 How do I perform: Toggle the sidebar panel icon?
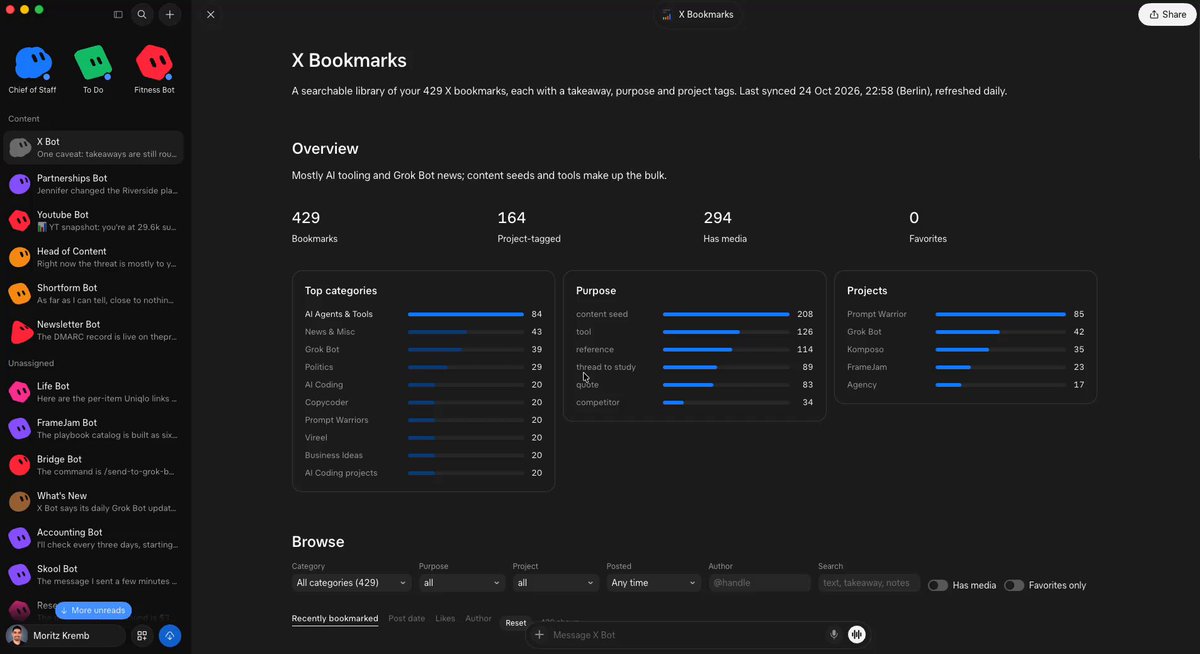pos(118,15)
